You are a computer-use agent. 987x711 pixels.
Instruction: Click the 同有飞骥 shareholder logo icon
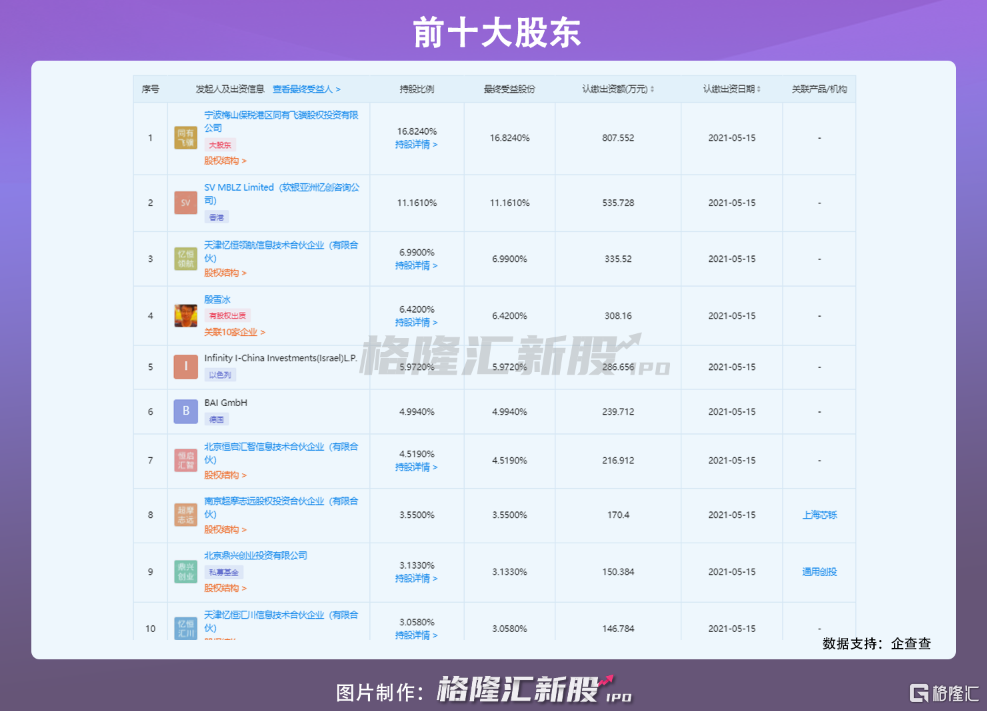[x=185, y=138]
